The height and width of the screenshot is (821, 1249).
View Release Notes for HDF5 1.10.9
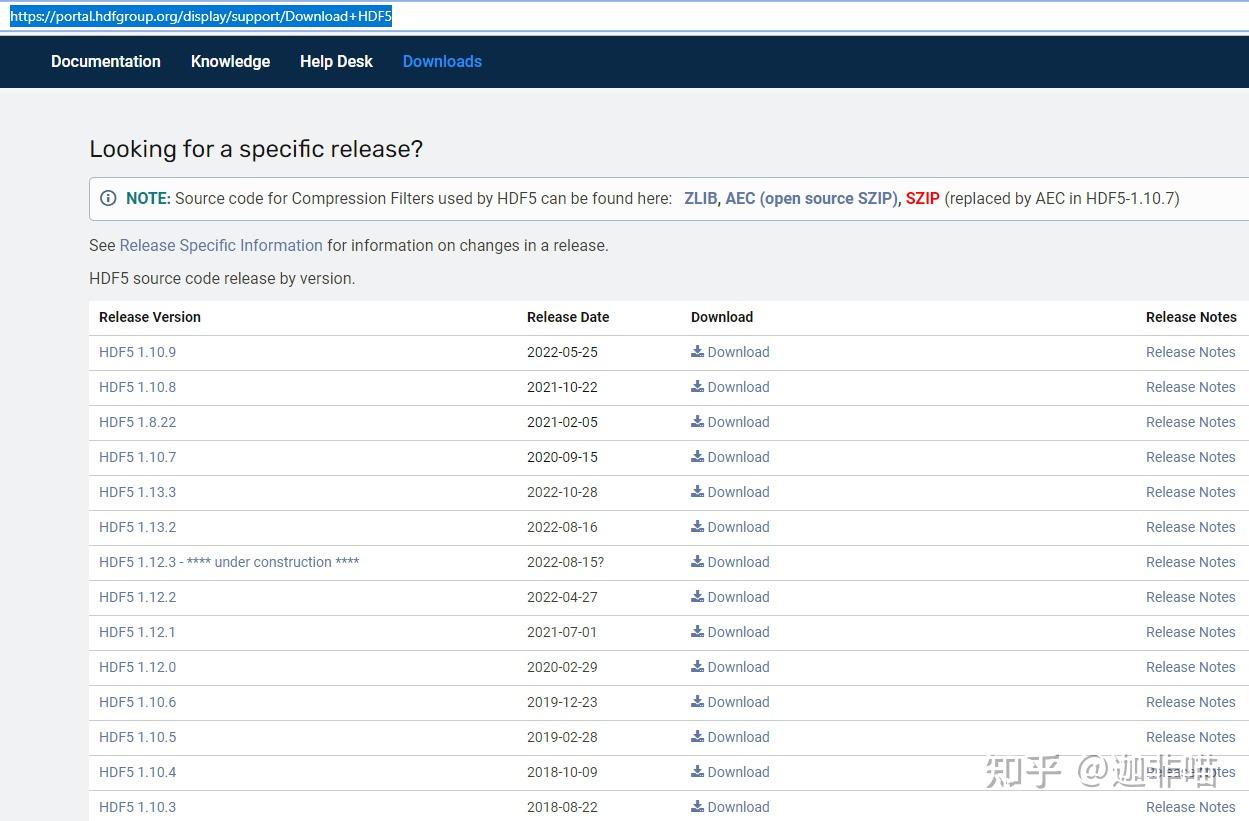click(x=1190, y=352)
